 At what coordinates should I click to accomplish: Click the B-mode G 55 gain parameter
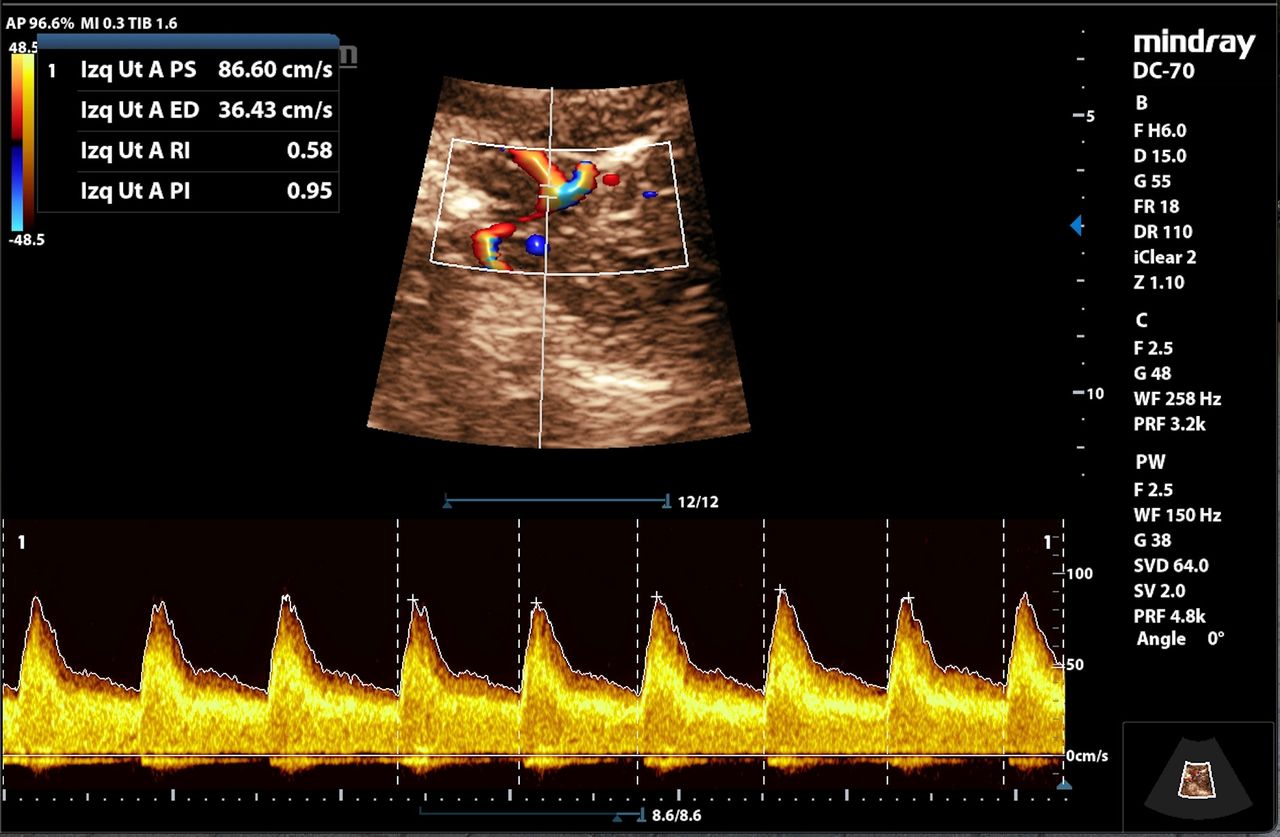click(x=1152, y=181)
